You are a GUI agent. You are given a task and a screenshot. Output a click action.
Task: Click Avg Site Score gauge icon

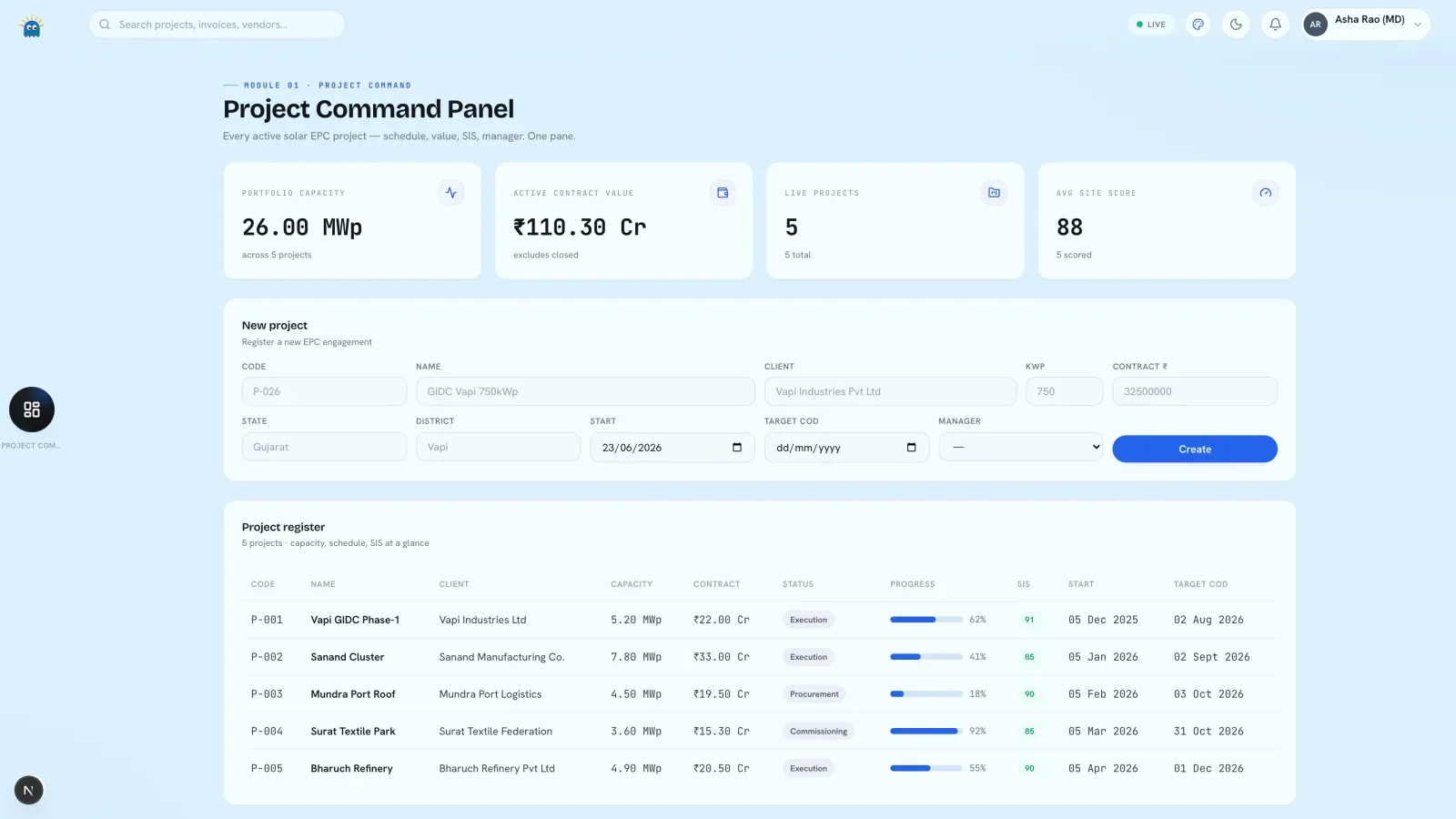click(x=1265, y=193)
